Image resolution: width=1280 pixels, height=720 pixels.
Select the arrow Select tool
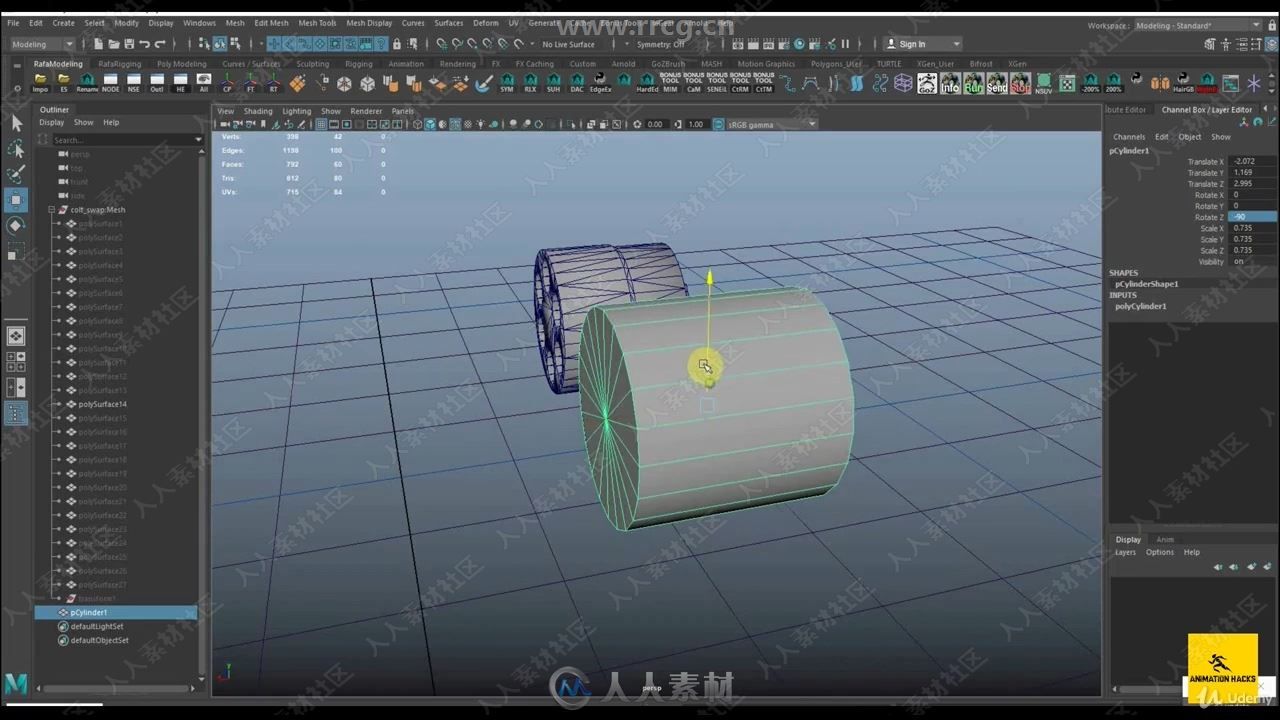click(16, 123)
